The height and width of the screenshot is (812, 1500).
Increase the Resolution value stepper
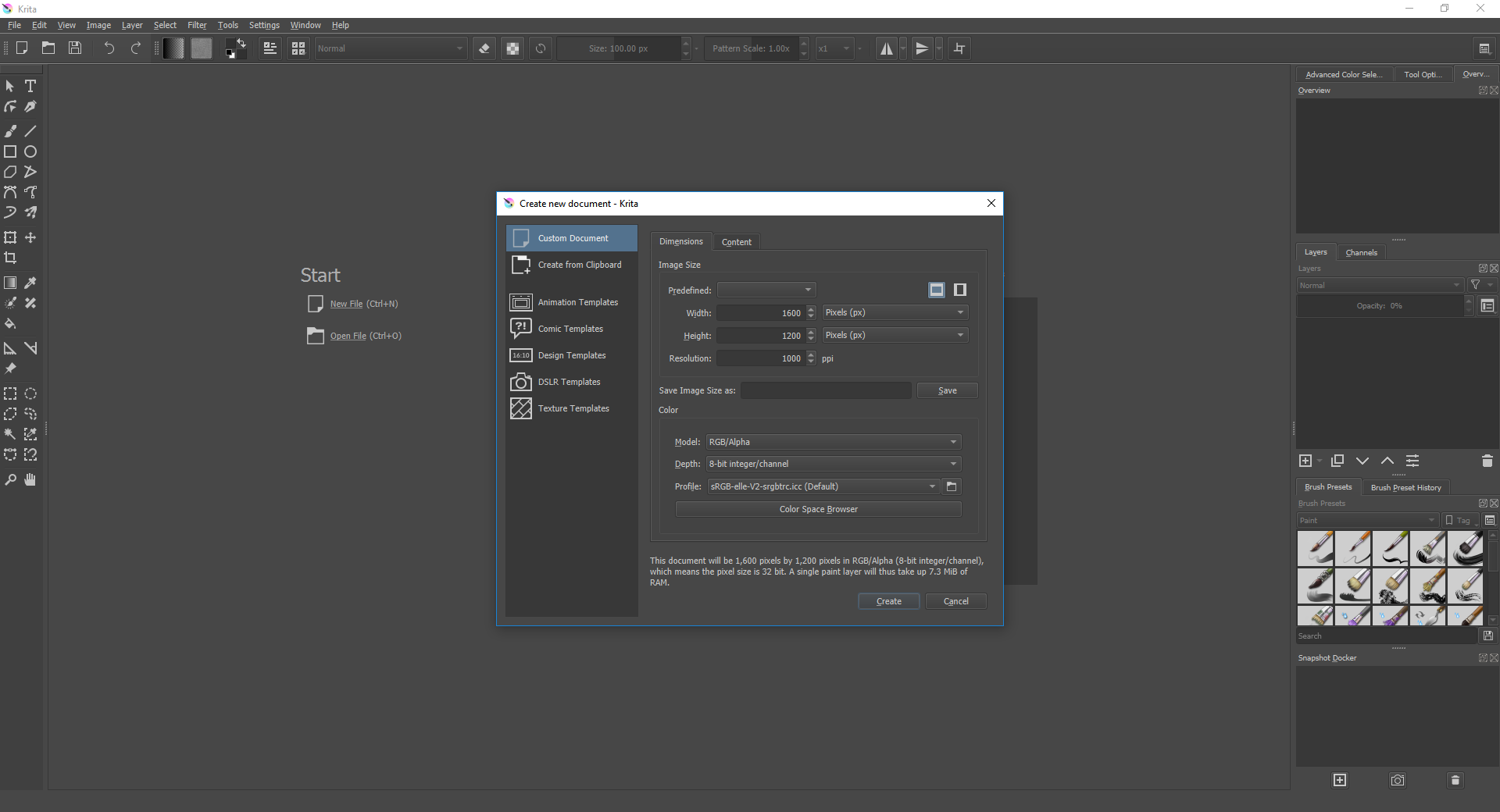(x=811, y=354)
